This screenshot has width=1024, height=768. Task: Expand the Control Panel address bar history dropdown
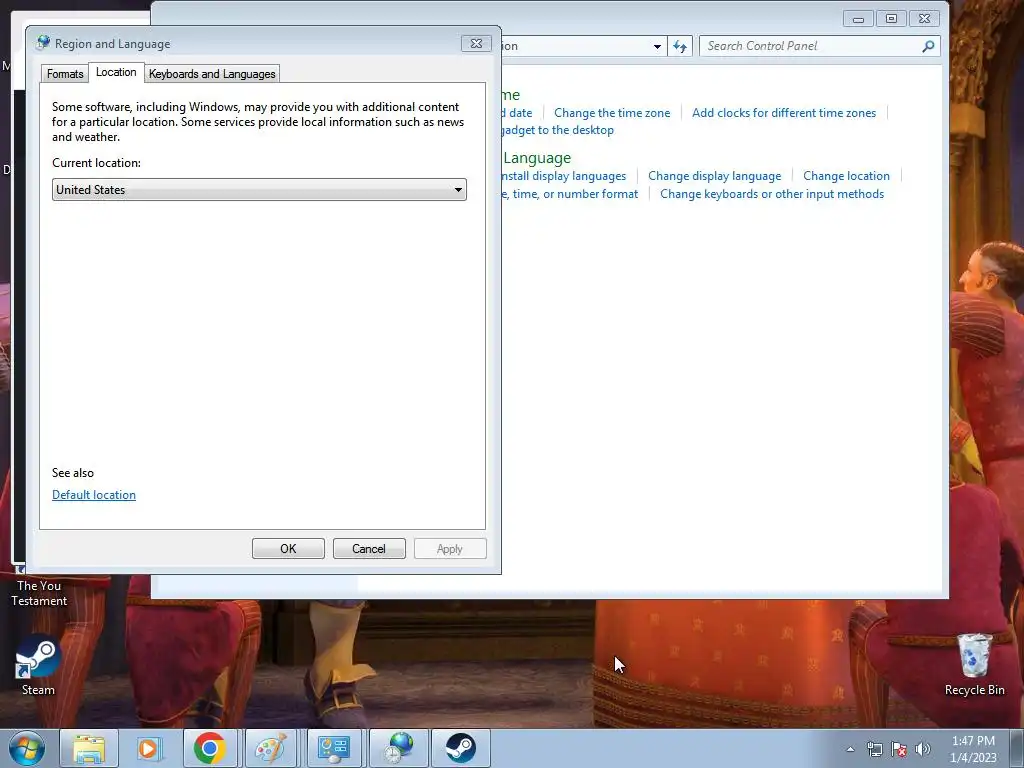point(657,46)
